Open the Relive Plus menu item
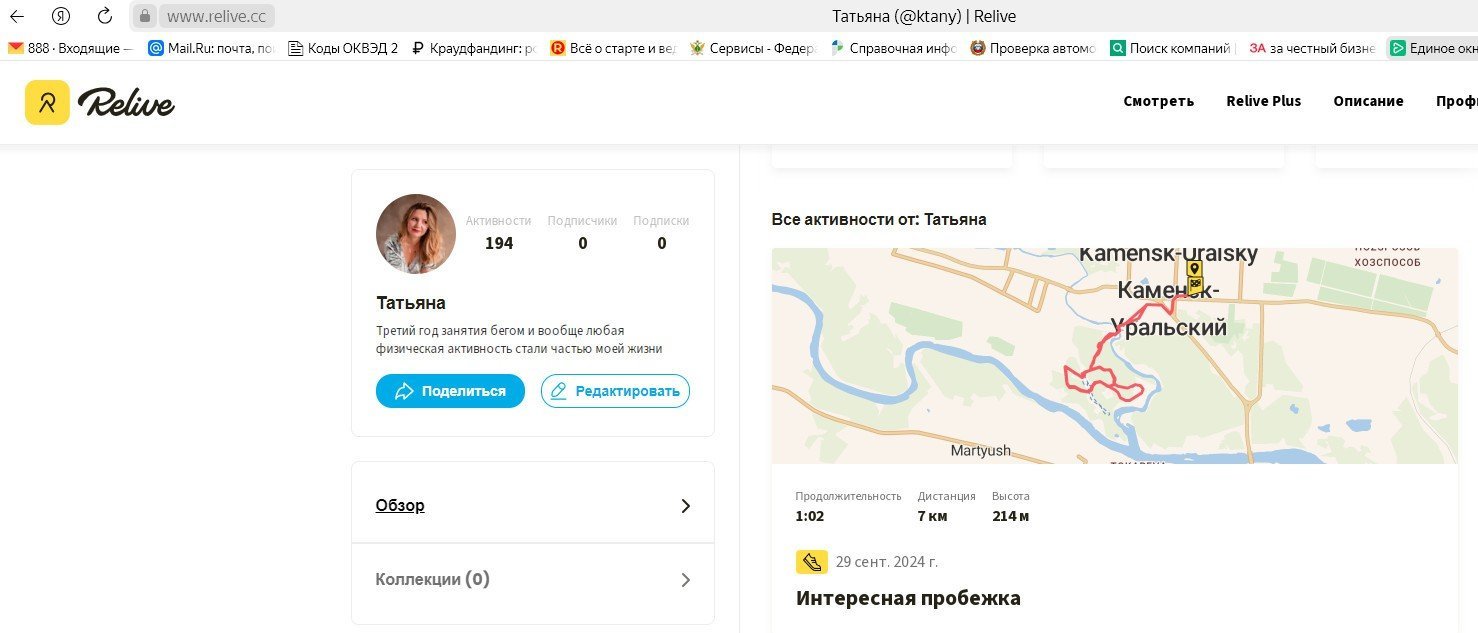Viewport: 1478px width, 633px height. point(1264,101)
